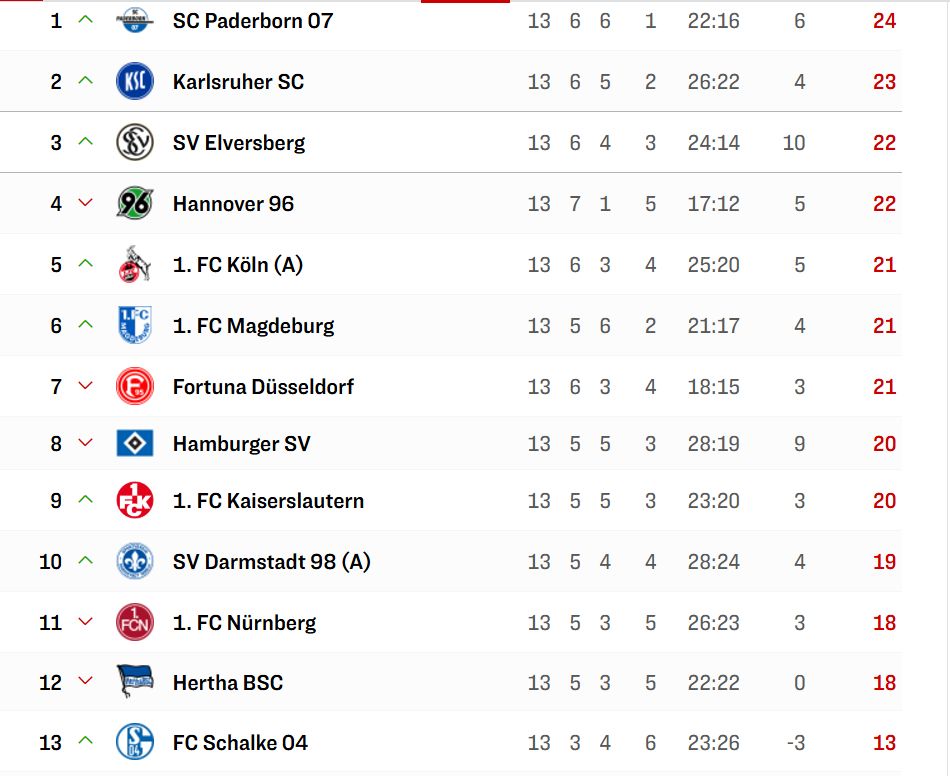
Task: Click the SV Darmstadt 98 crest
Action: (135, 561)
